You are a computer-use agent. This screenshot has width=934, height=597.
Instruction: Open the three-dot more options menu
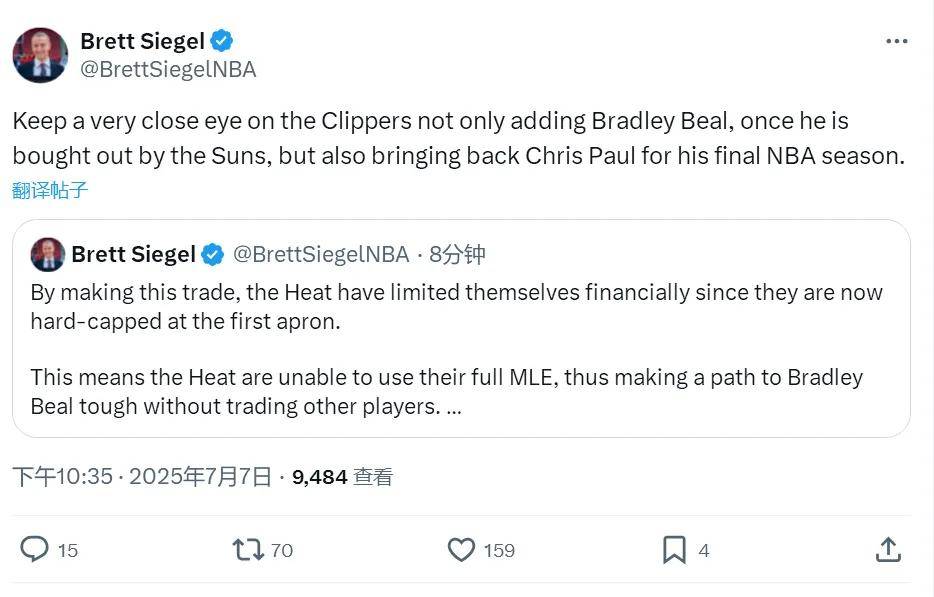coord(897,42)
